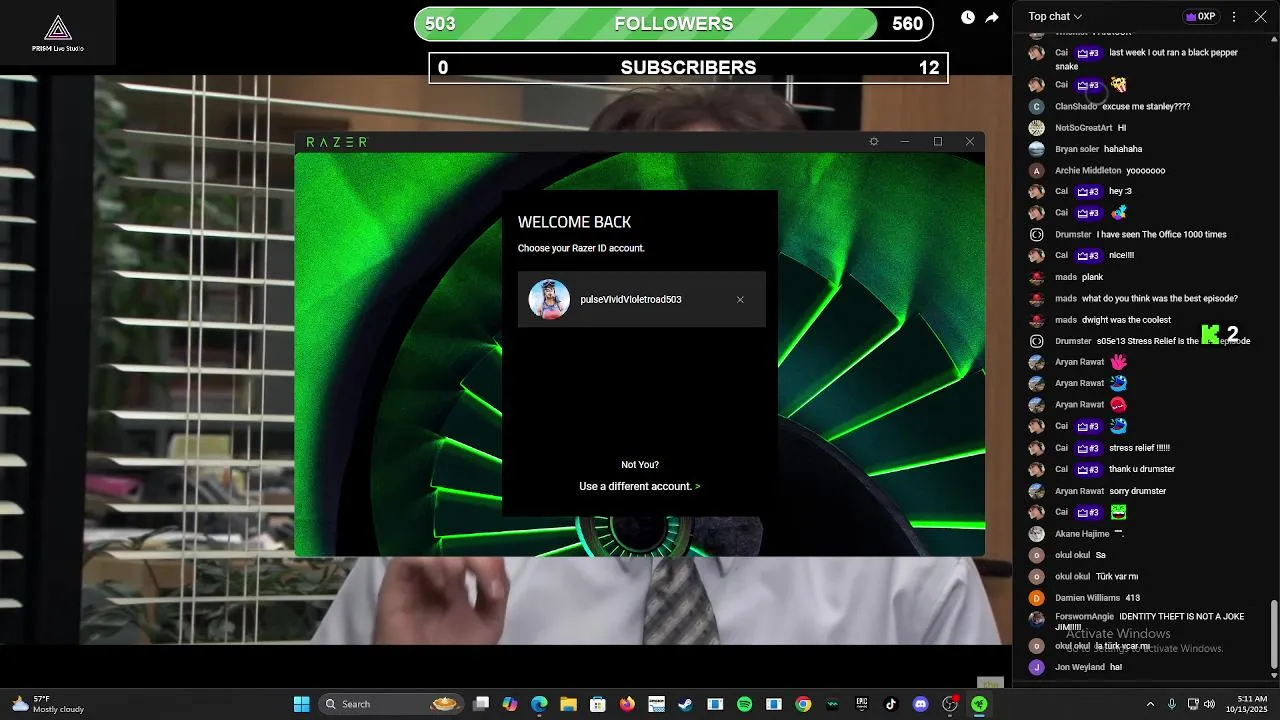The width and height of the screenshot is (1280, 720).
Task: Maximize the Razer login window
Action: (x=938, y=142)
